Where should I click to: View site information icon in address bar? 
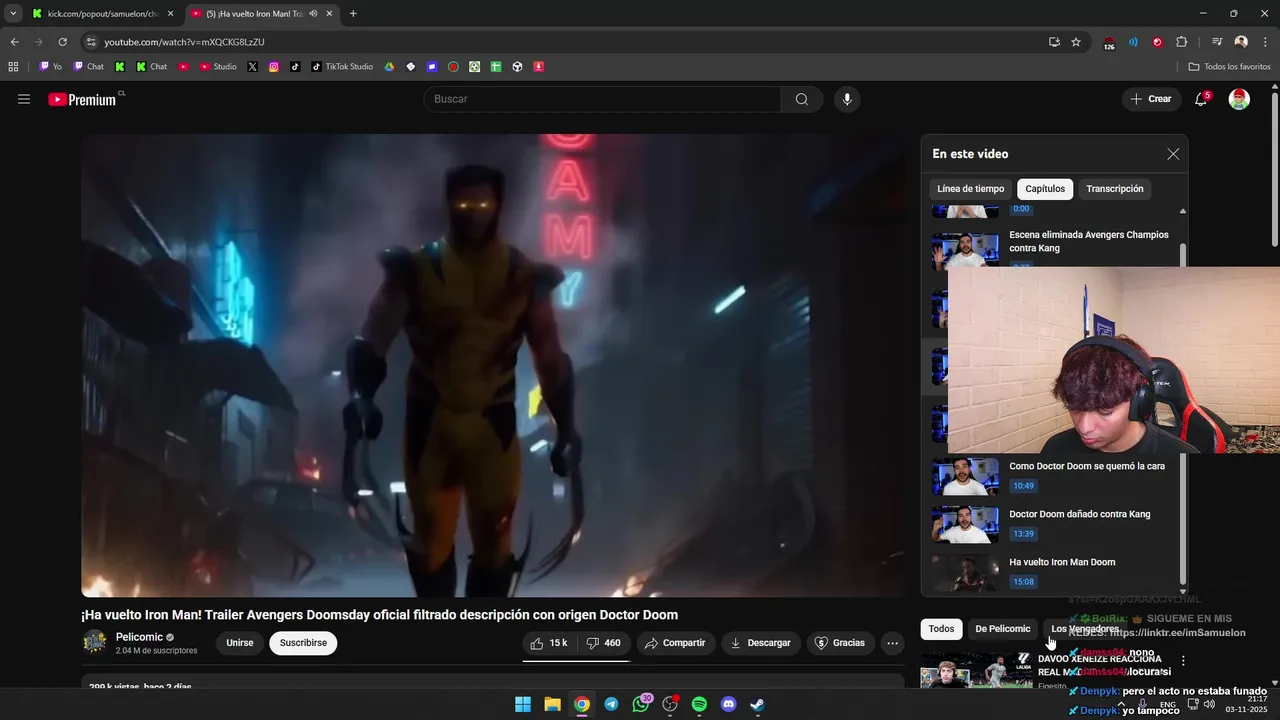[x=91, y=42]
